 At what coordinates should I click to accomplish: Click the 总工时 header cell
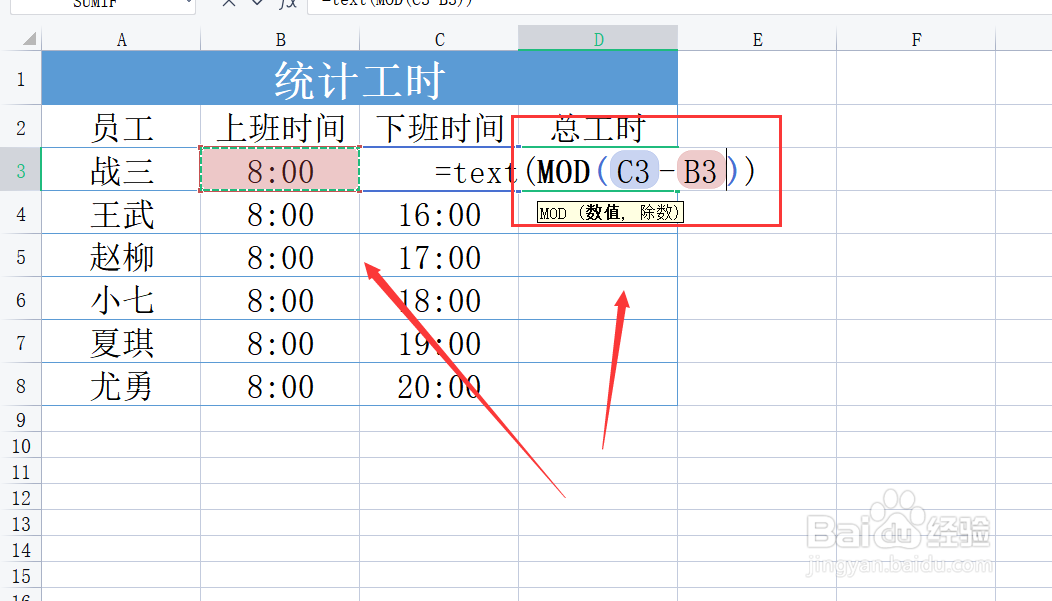click(x=598, y=127)
